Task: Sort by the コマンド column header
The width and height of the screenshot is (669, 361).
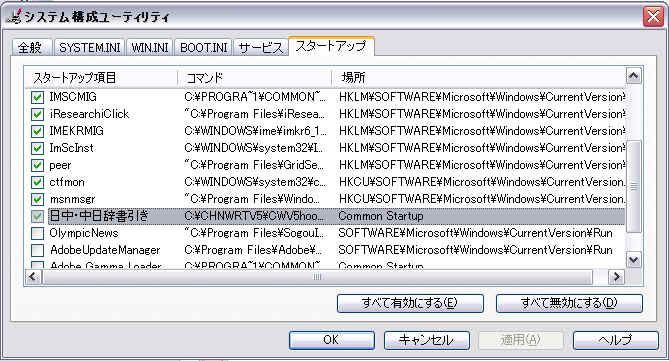Action: click(255, 78)
